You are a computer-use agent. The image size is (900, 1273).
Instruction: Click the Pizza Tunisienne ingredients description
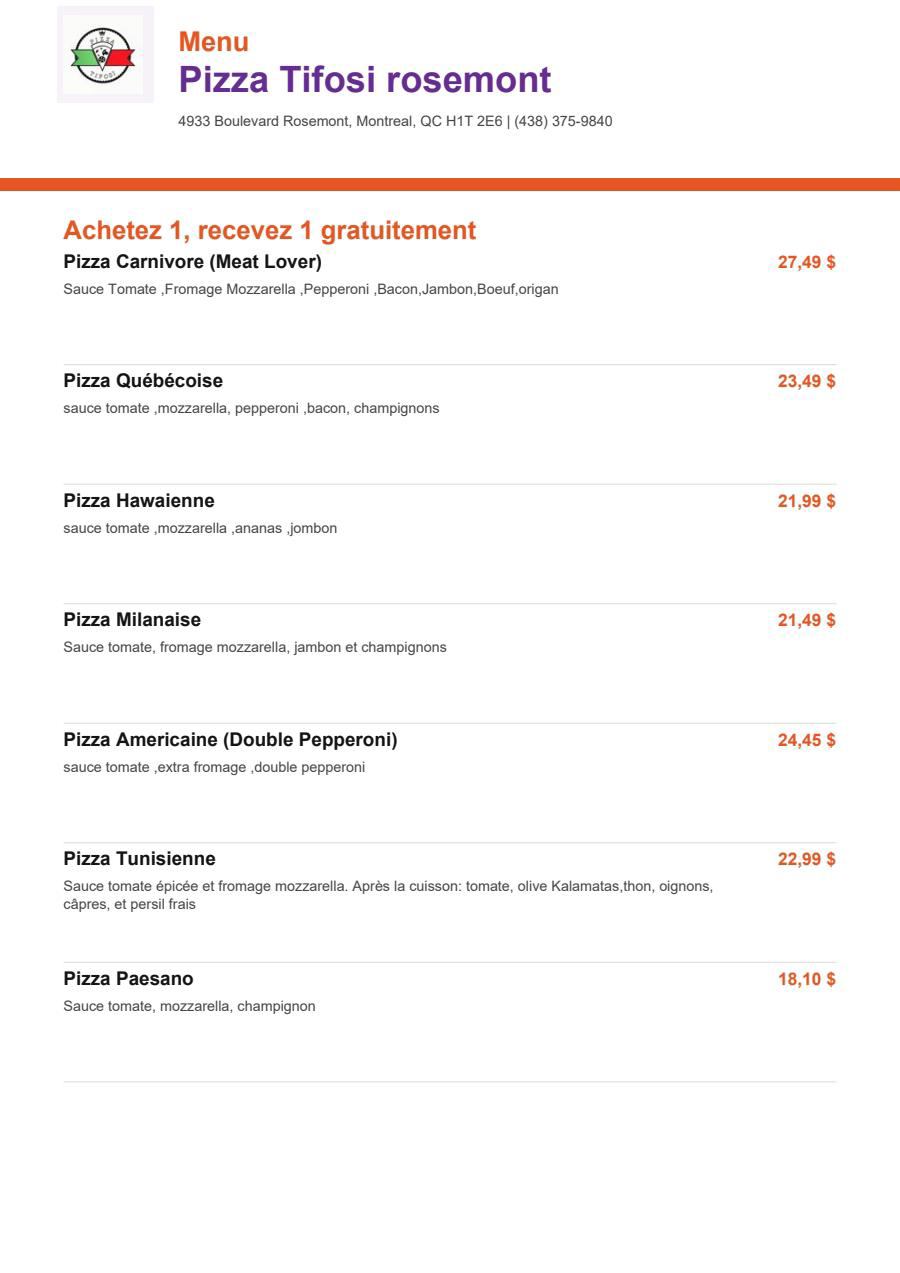coord(388,895)
